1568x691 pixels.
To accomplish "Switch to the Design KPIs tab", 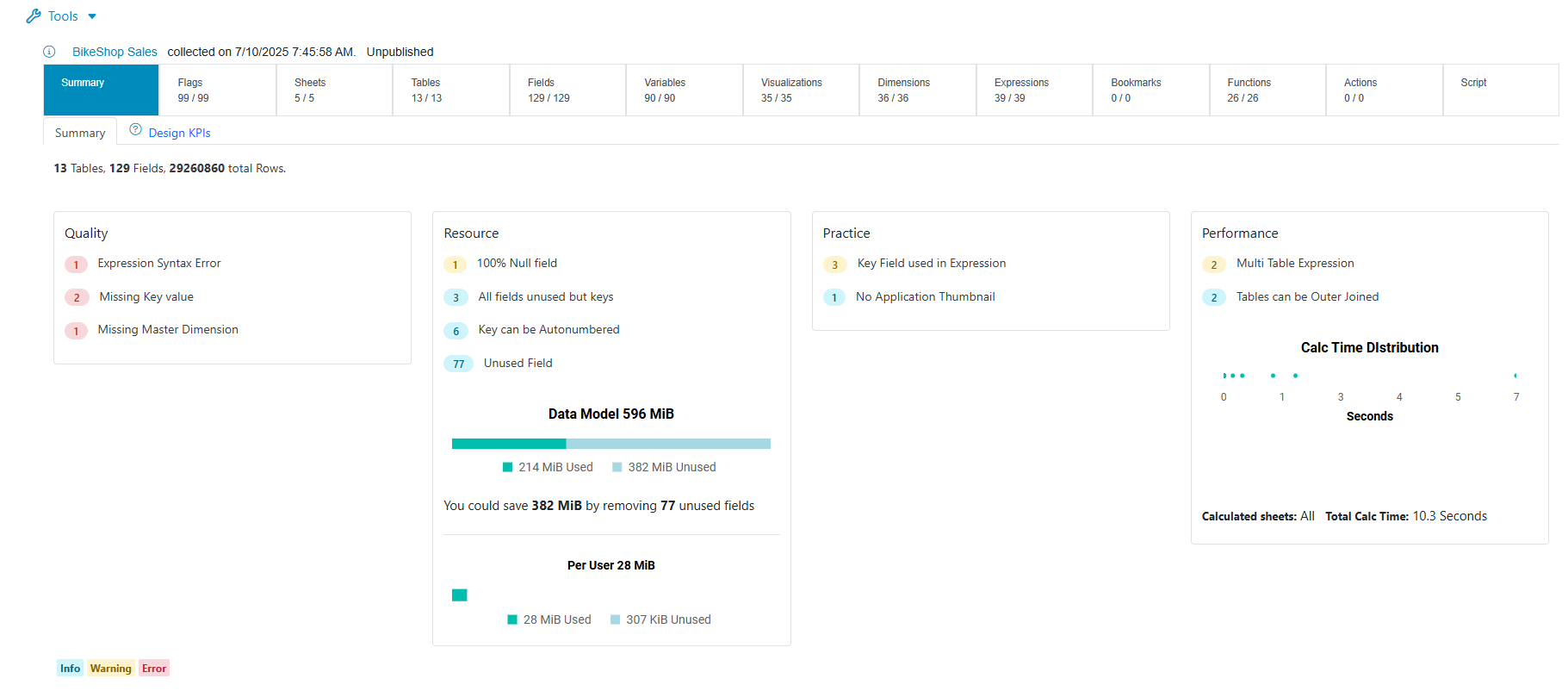I will [179, 133].
